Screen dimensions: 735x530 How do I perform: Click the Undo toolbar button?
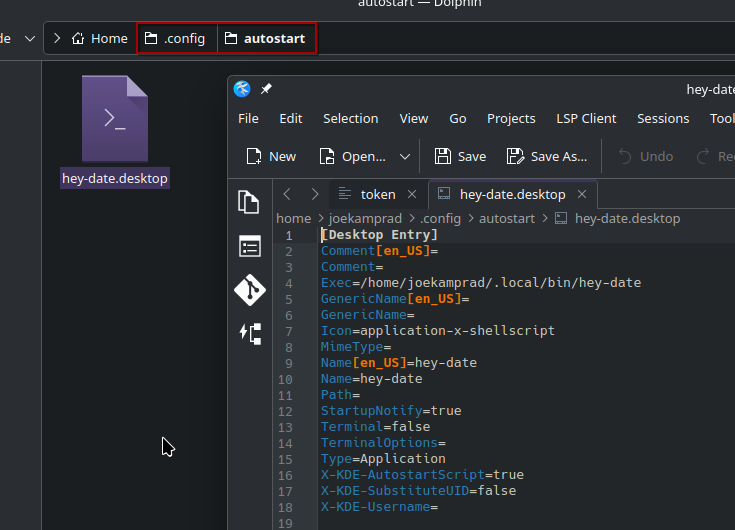[646, 156]
